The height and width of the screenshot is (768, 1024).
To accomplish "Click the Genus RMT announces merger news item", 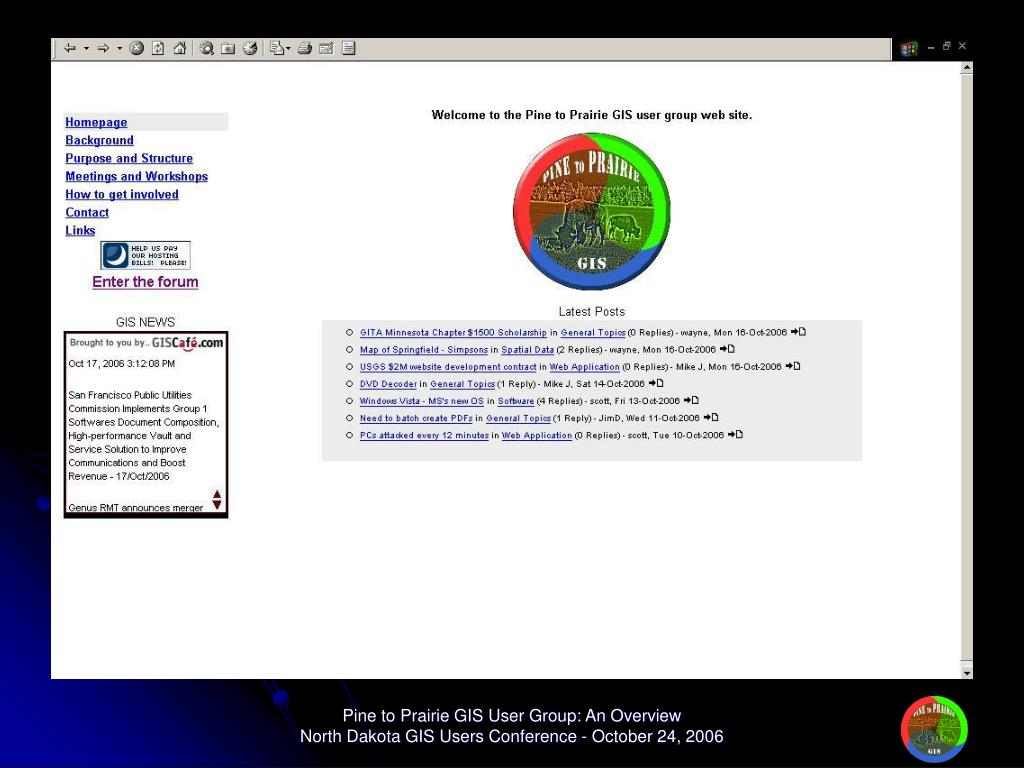I will point(136,507).
